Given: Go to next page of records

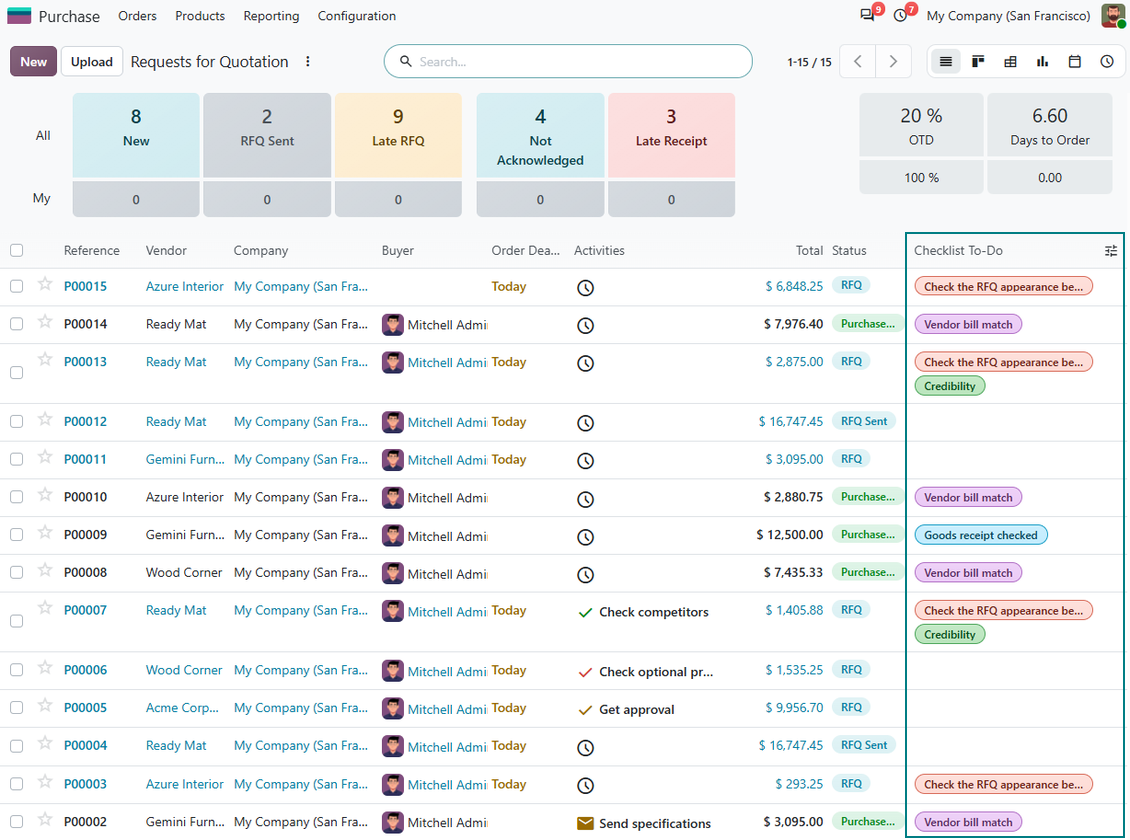Looking at the screenshot, I should (x=893, y=62).
